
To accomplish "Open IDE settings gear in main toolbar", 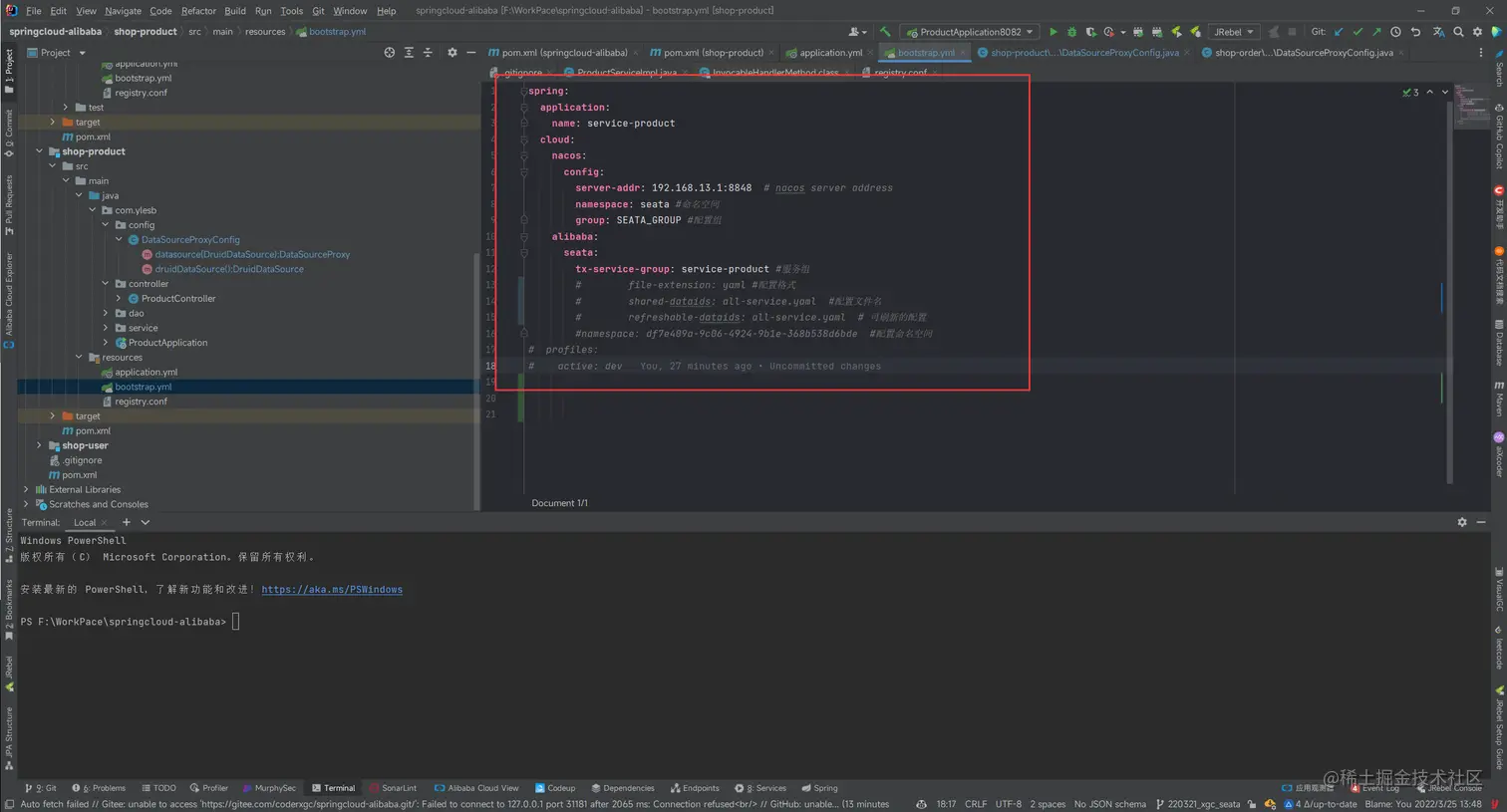I will coord(1477,32).
